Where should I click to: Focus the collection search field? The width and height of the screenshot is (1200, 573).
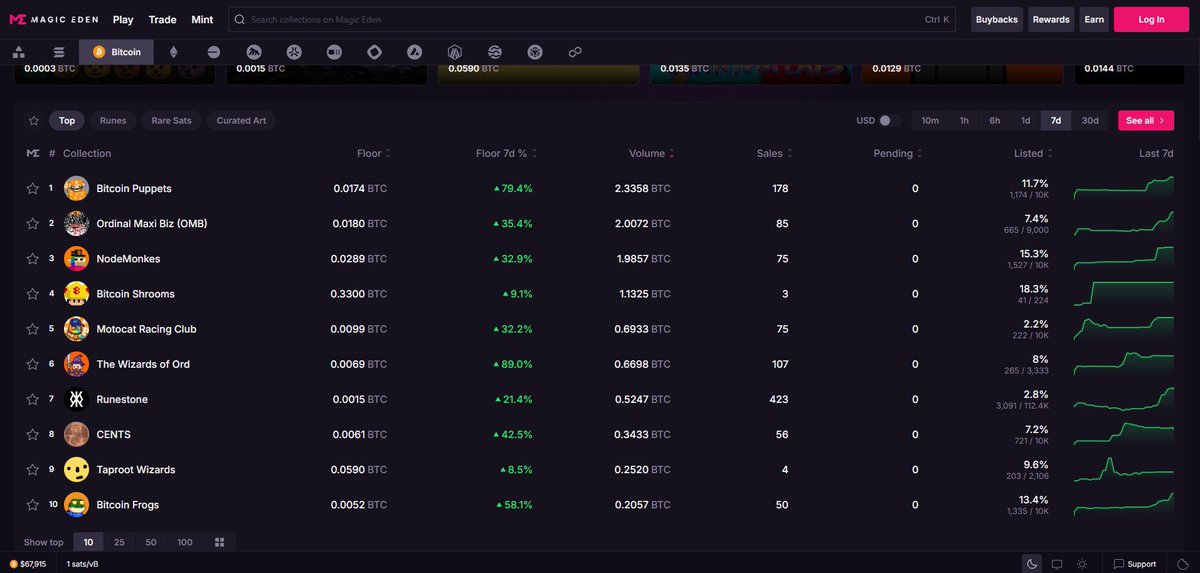[x=592, y=19]
